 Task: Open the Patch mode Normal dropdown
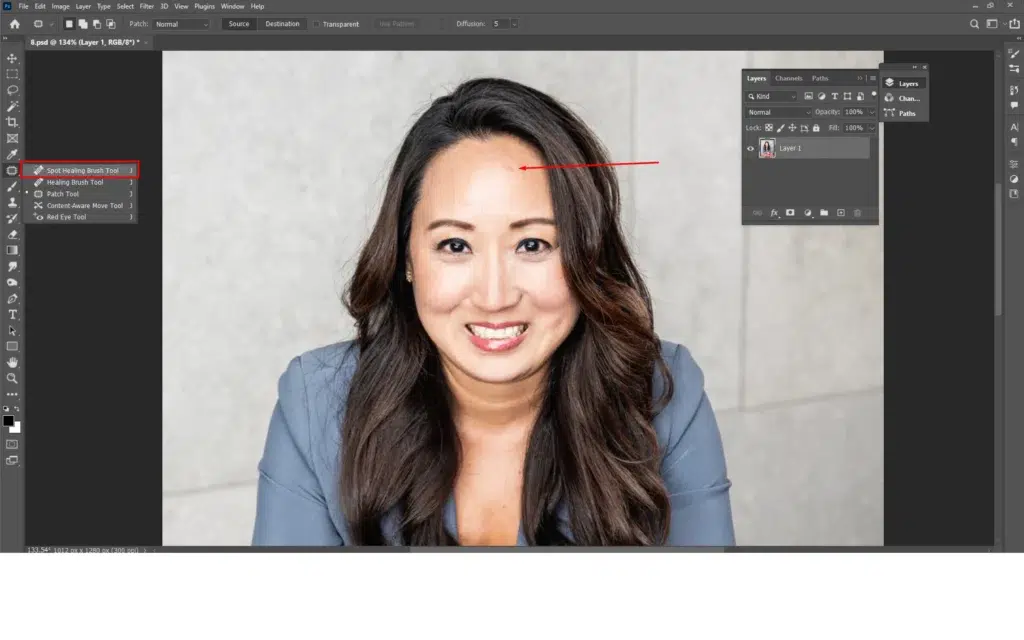(x=181, y=24)
